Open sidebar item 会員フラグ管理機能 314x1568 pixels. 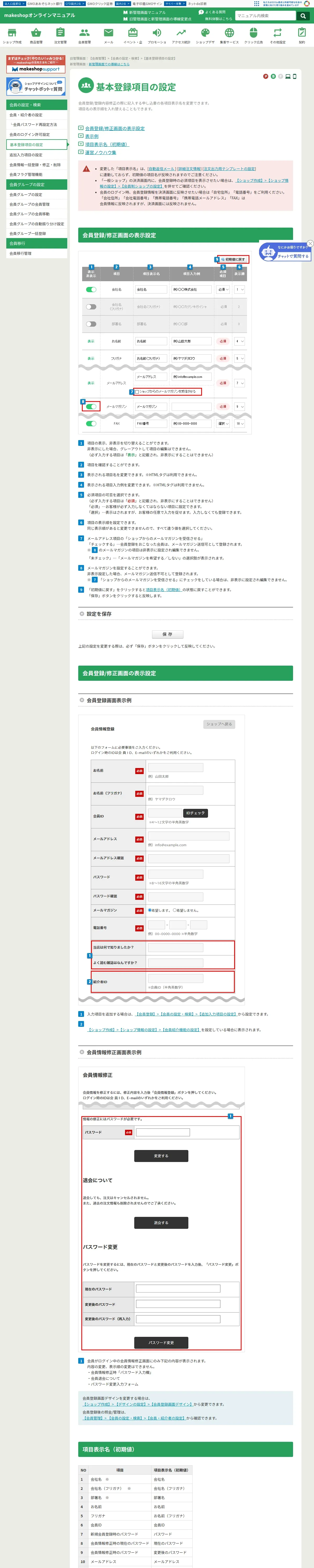point(37,174)
